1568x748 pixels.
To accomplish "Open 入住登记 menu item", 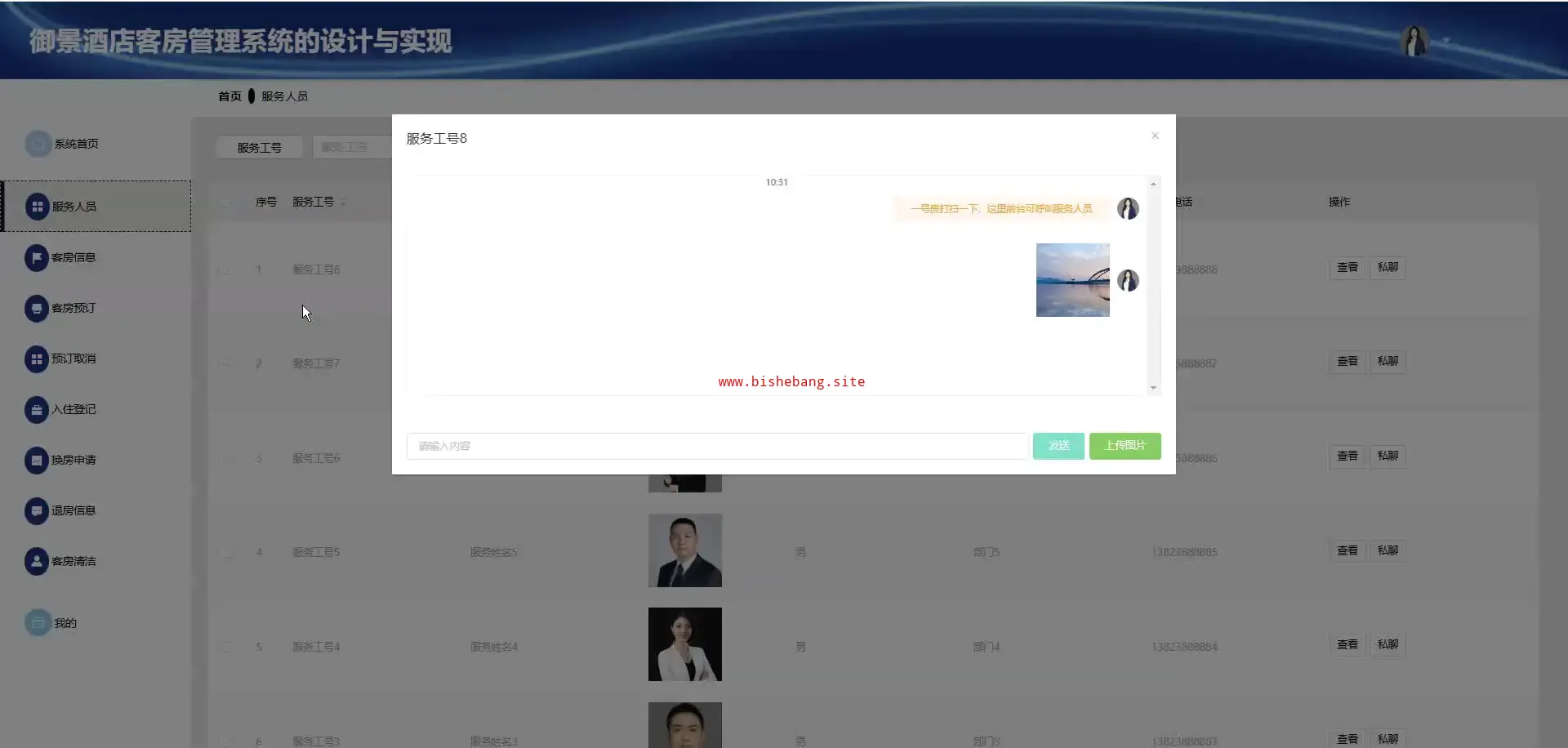I will [96, 409].
